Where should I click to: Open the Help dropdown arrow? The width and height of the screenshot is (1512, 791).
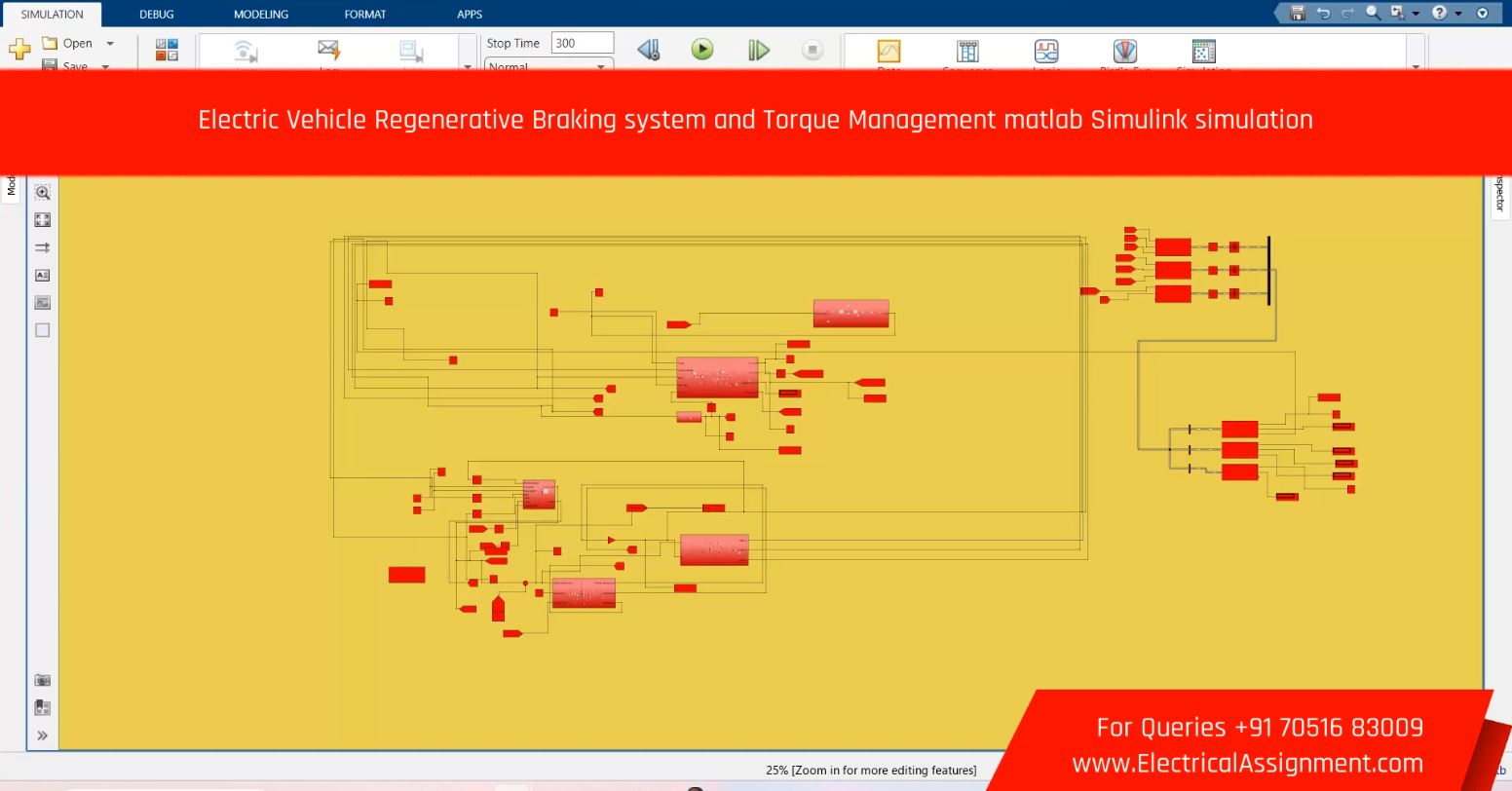click(1458, 14)
